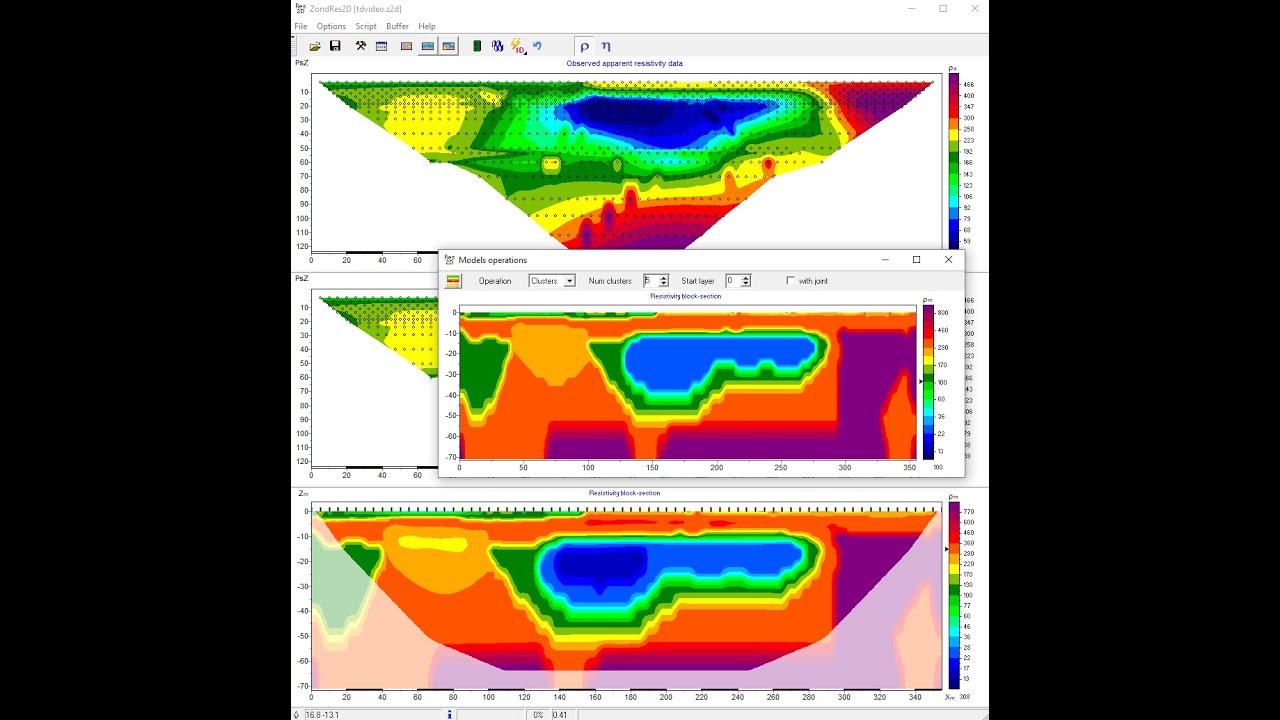1280x720 pixels.
Task: Click the '0.41' value in the status bar
Action: [560, 715]
